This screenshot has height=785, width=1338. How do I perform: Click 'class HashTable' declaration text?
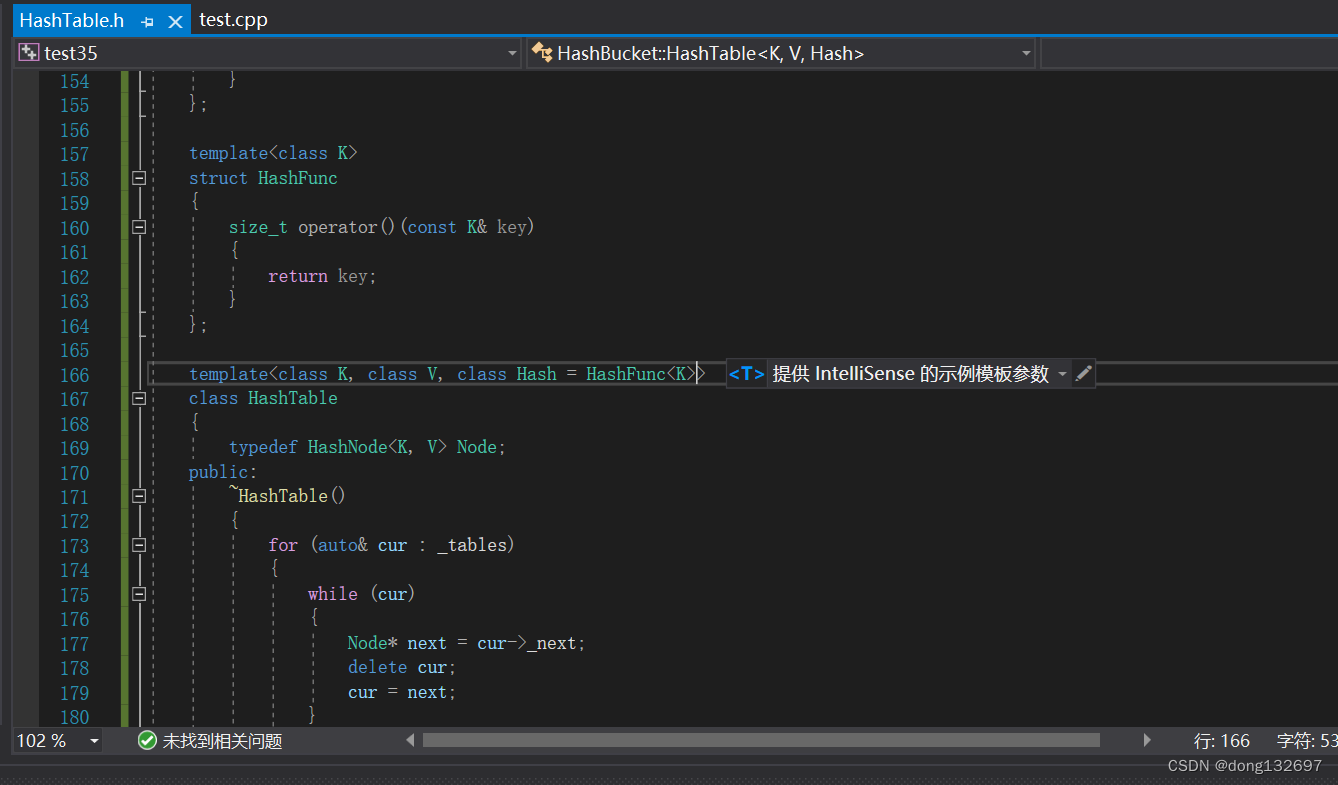(263, 398)
